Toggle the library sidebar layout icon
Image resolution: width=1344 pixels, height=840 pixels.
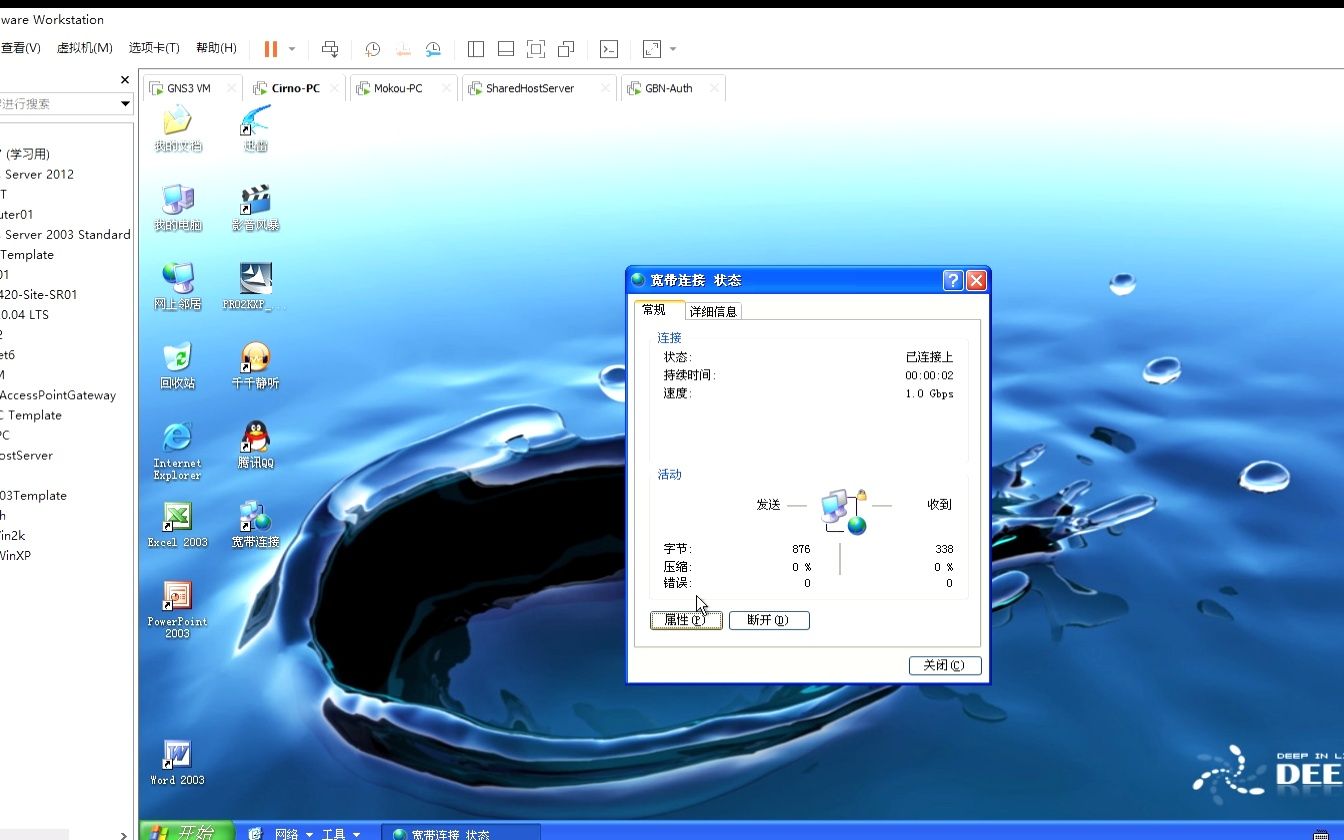tap(476, 48)
